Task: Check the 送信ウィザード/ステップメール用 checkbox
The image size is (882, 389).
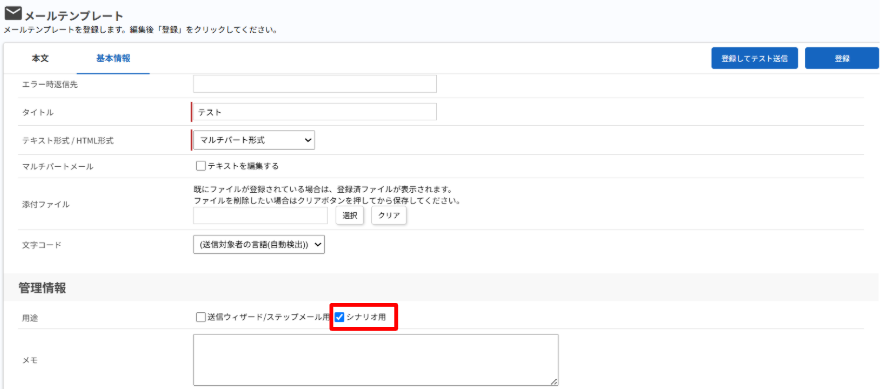Action: point(201,317)
